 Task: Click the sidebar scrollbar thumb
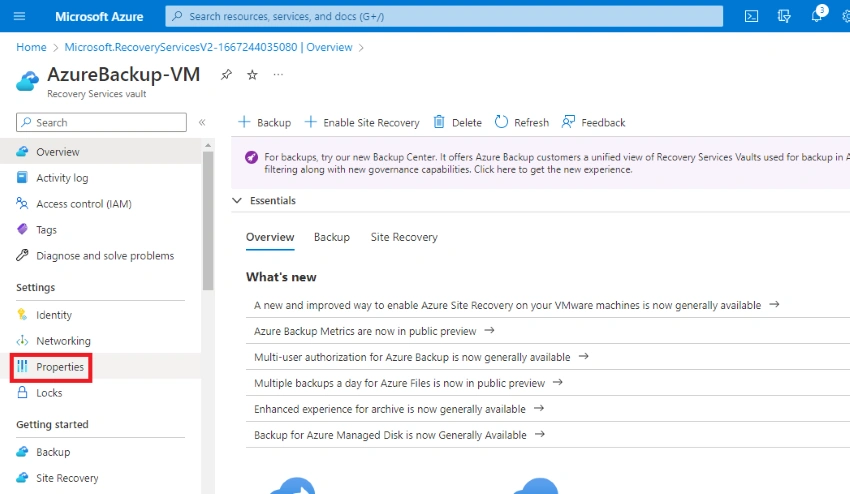point(208,221)
